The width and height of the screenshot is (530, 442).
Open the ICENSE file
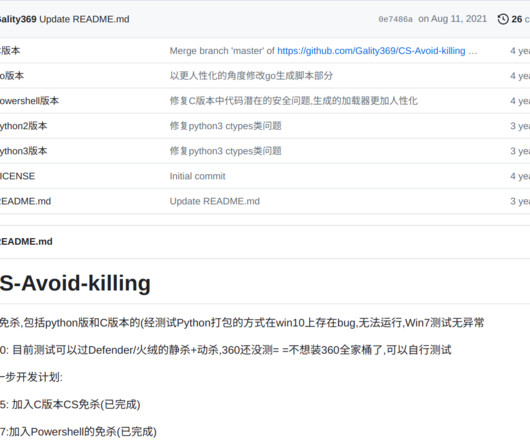click(17, 176)
